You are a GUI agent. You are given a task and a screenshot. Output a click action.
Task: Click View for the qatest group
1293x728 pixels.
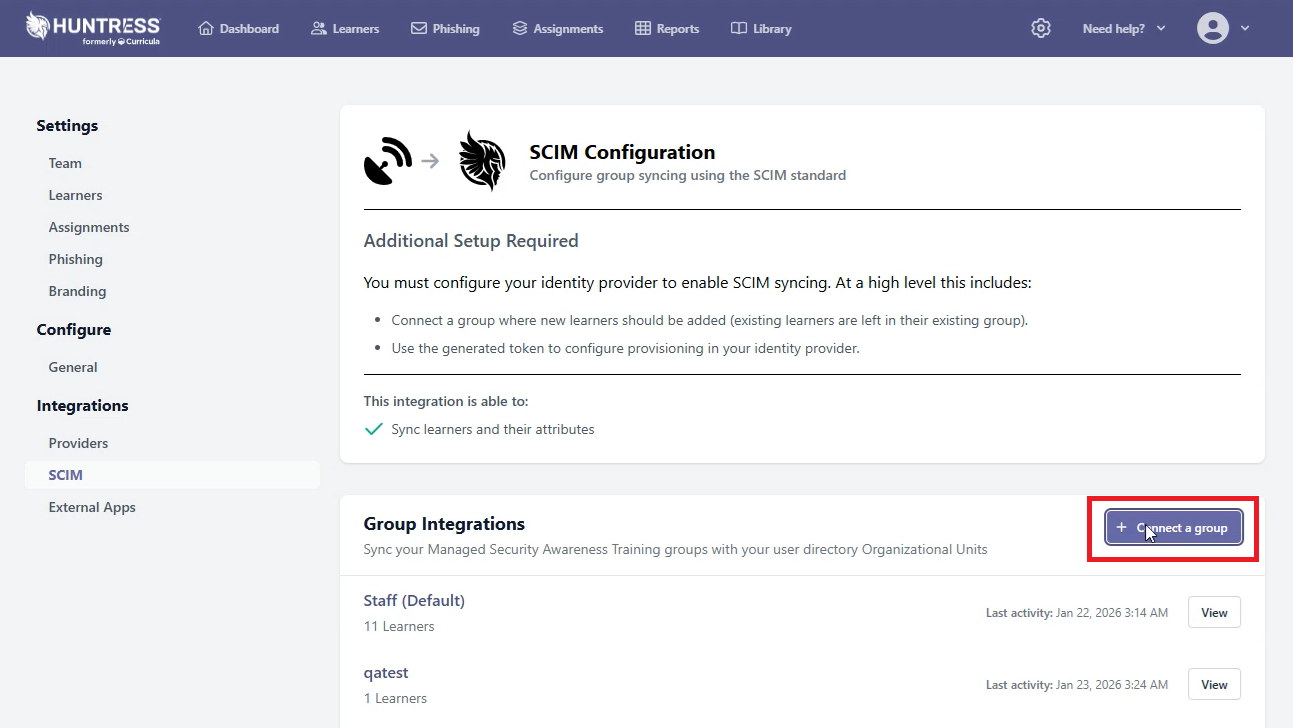click(1214, 685)
